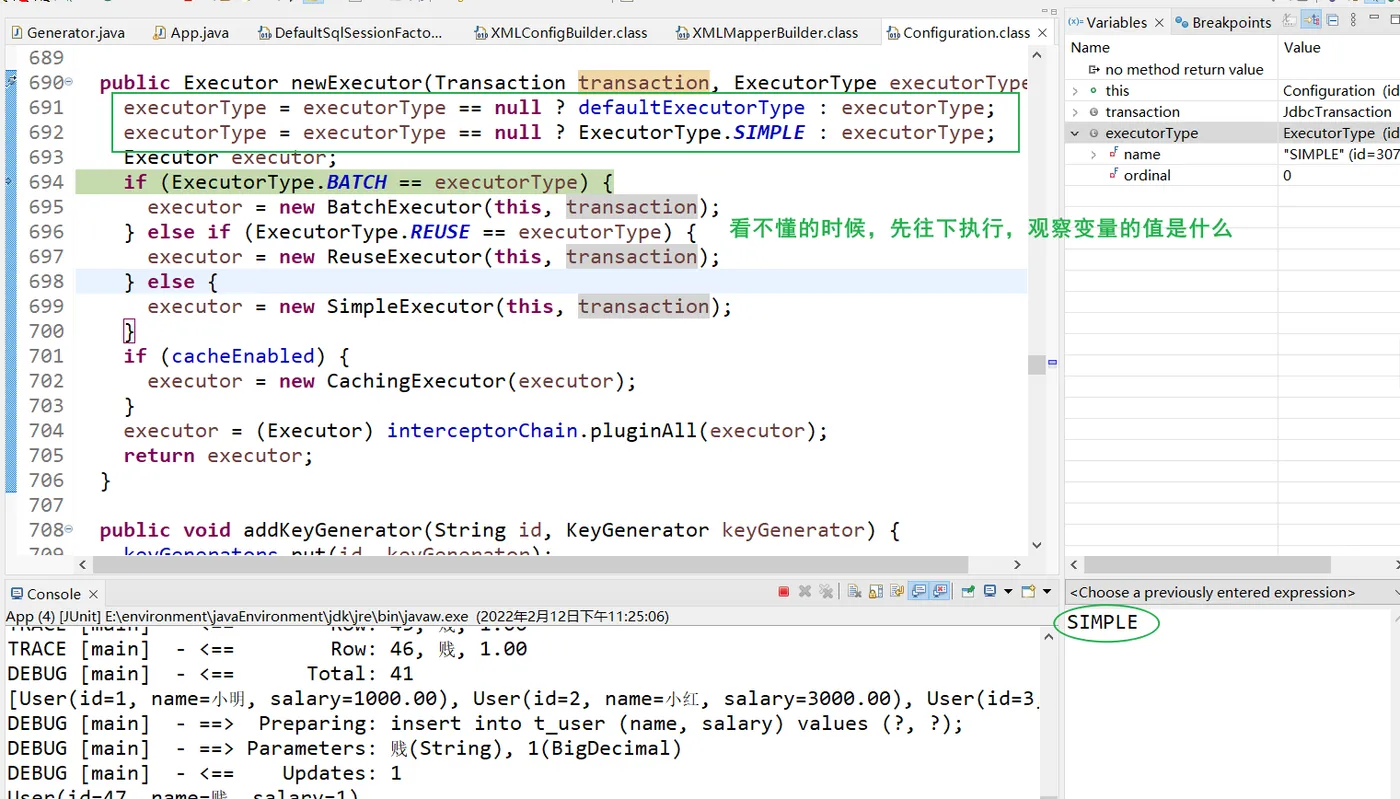Open the DefaultSqlSessionFacto... editor tab
This screenshot has height=799, width=1400.
click(350, 33)
